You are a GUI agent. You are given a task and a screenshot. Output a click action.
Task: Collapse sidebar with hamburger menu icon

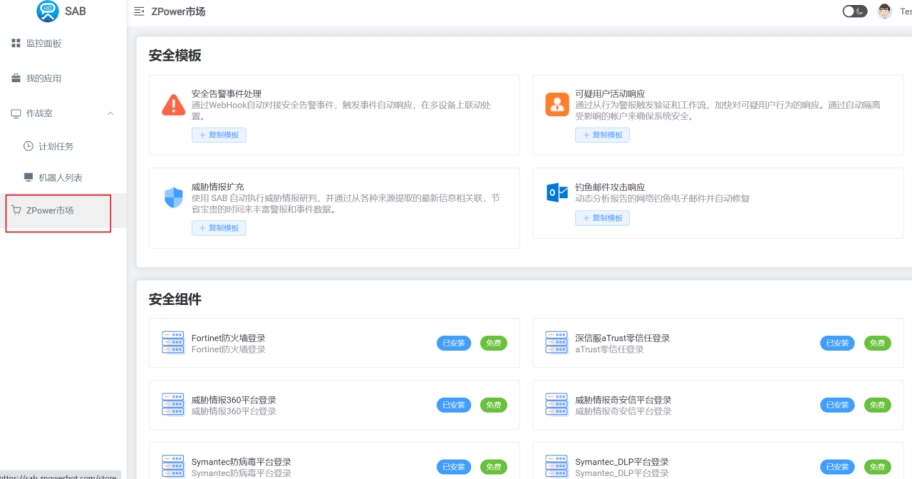pos(138,12)
